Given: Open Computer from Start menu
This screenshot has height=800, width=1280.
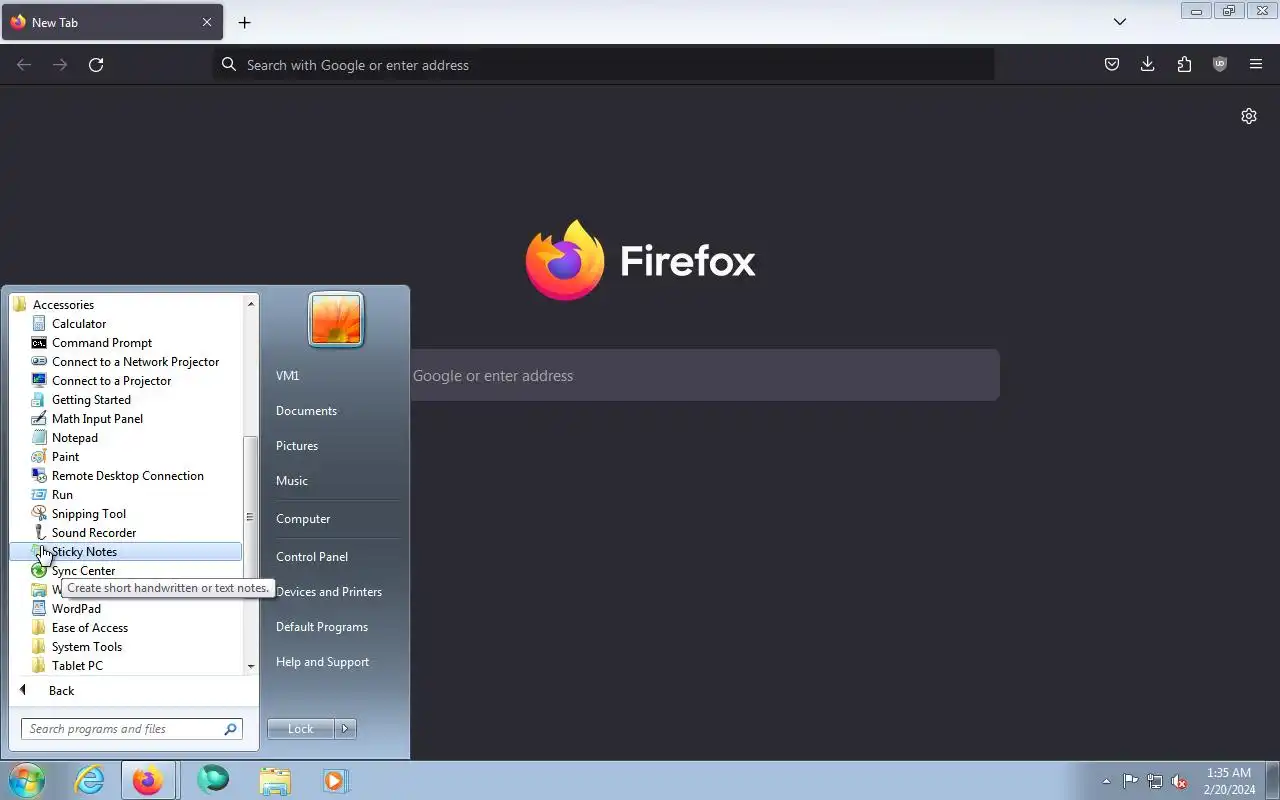Looking at the screenshot, I should tap(303, 519).
